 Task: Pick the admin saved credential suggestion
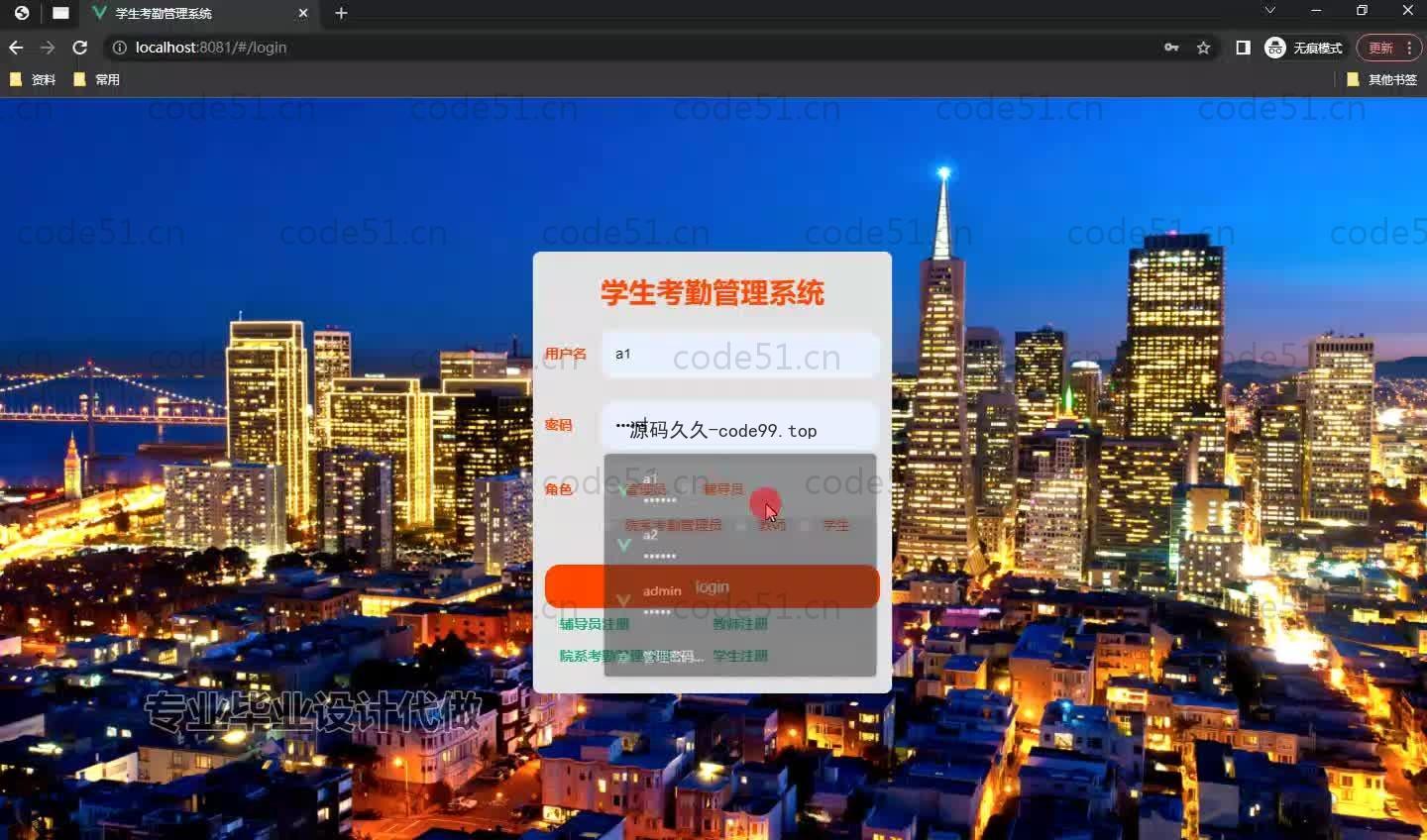(740, 599)
